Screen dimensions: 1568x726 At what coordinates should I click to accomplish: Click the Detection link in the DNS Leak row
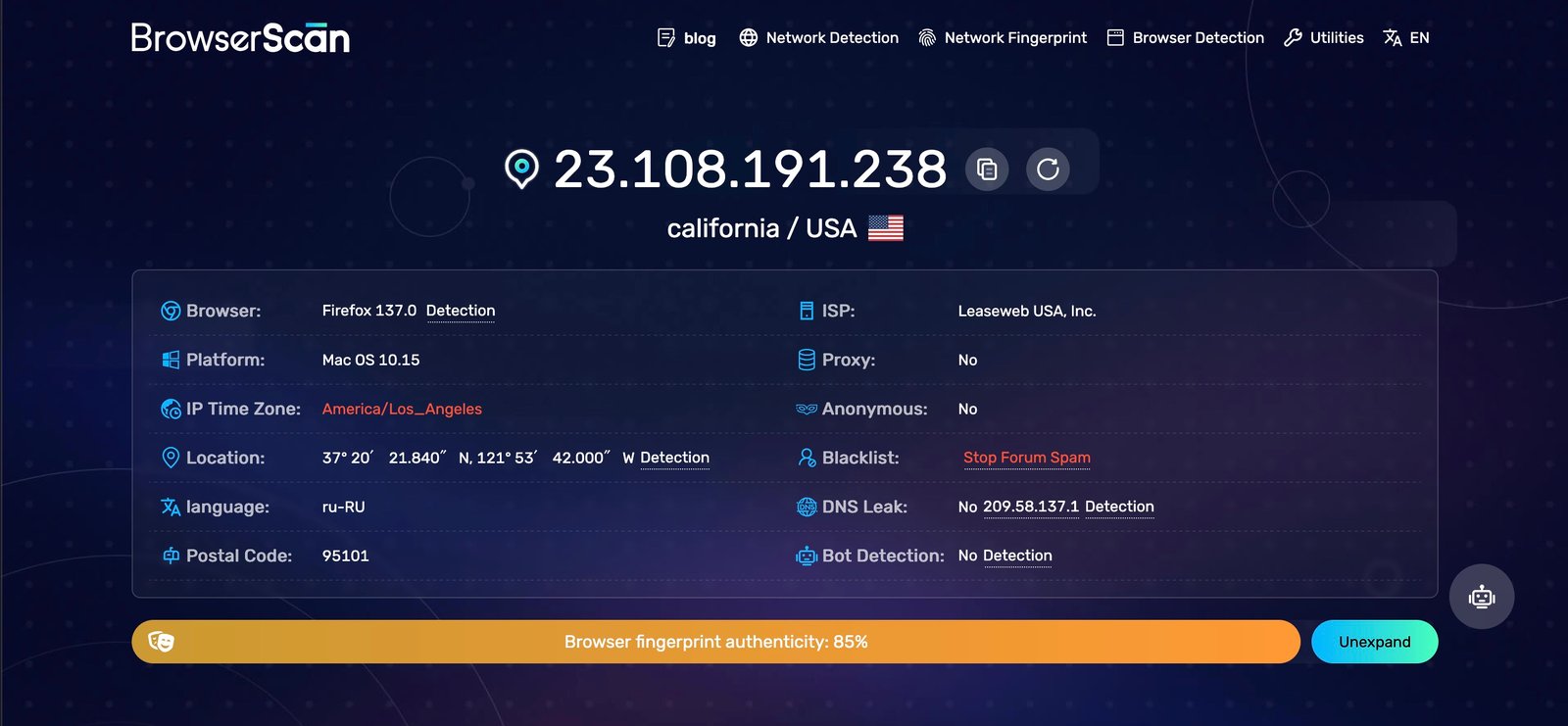pos(1119,507)
